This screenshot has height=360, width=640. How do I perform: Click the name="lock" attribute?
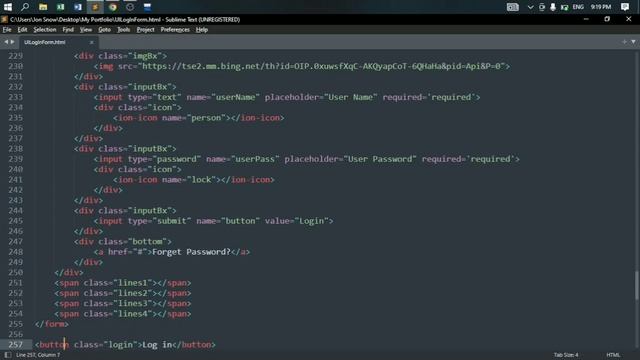(x=189, y=180)
